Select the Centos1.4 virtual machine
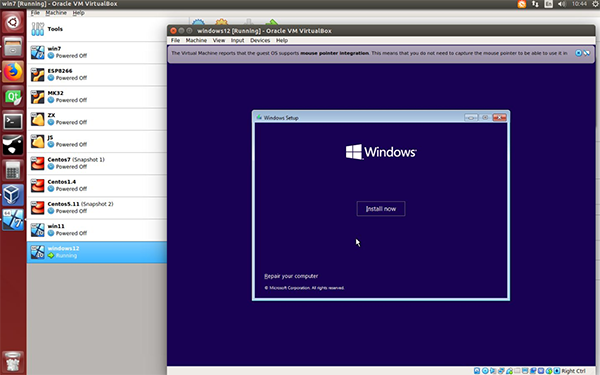Screen dimensions: 600x375 tap(97, 185)
